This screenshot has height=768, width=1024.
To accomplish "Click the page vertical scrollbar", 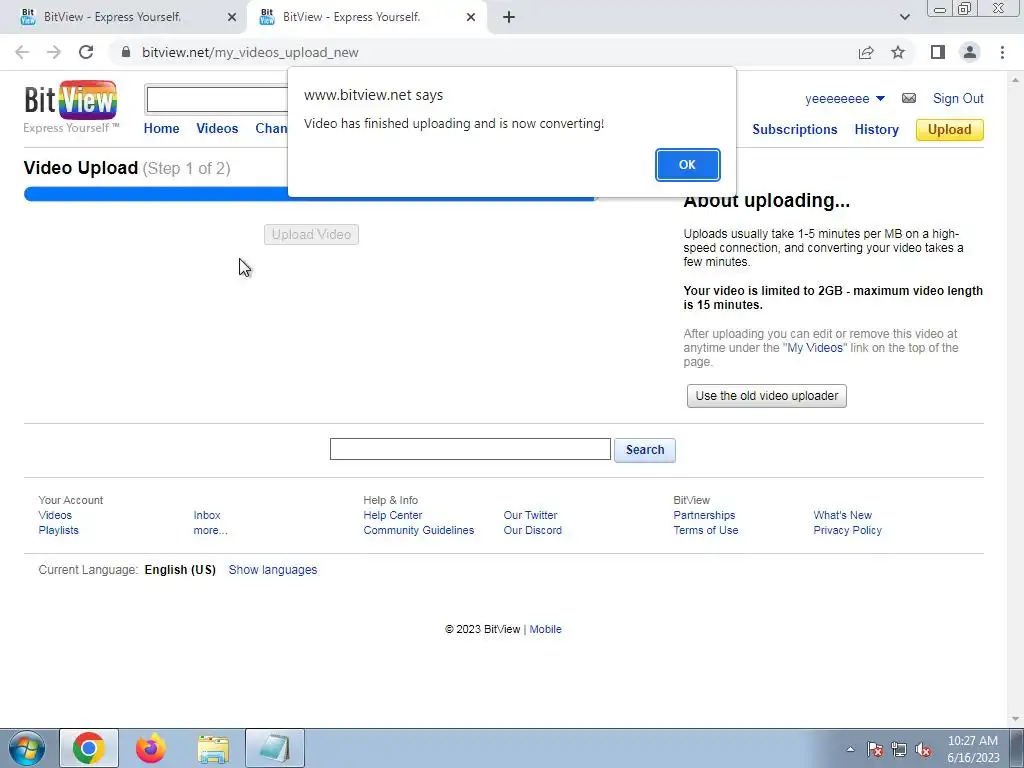I will pos(1016,399).
